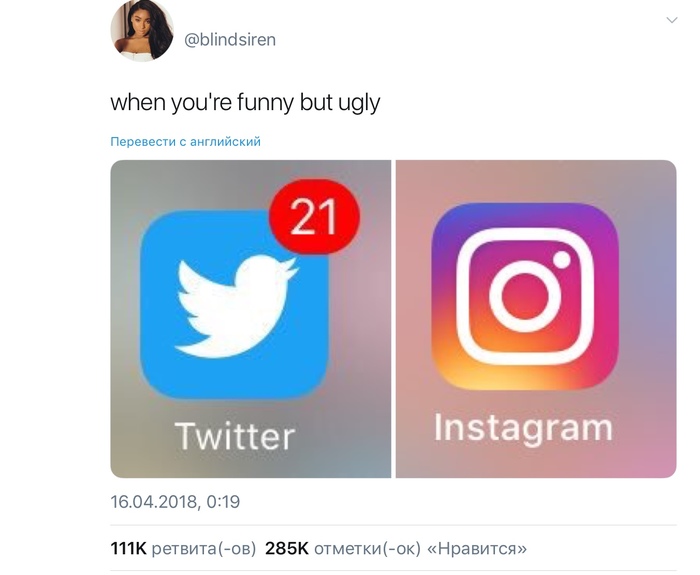Click the tweet text 'when you're funny but ugly'
The image size is (700, 575).
tap(245, 103)
